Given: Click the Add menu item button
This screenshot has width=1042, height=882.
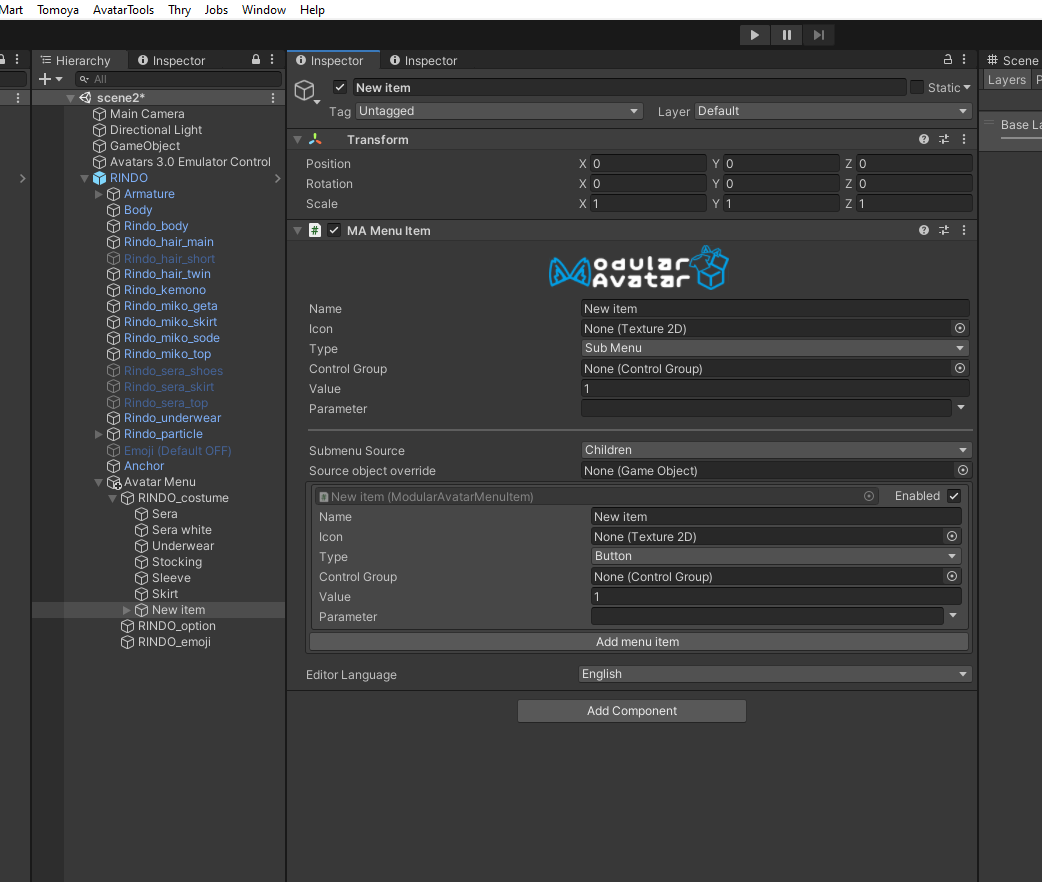Looking at the screenshot, I should [x=638, y=641].
